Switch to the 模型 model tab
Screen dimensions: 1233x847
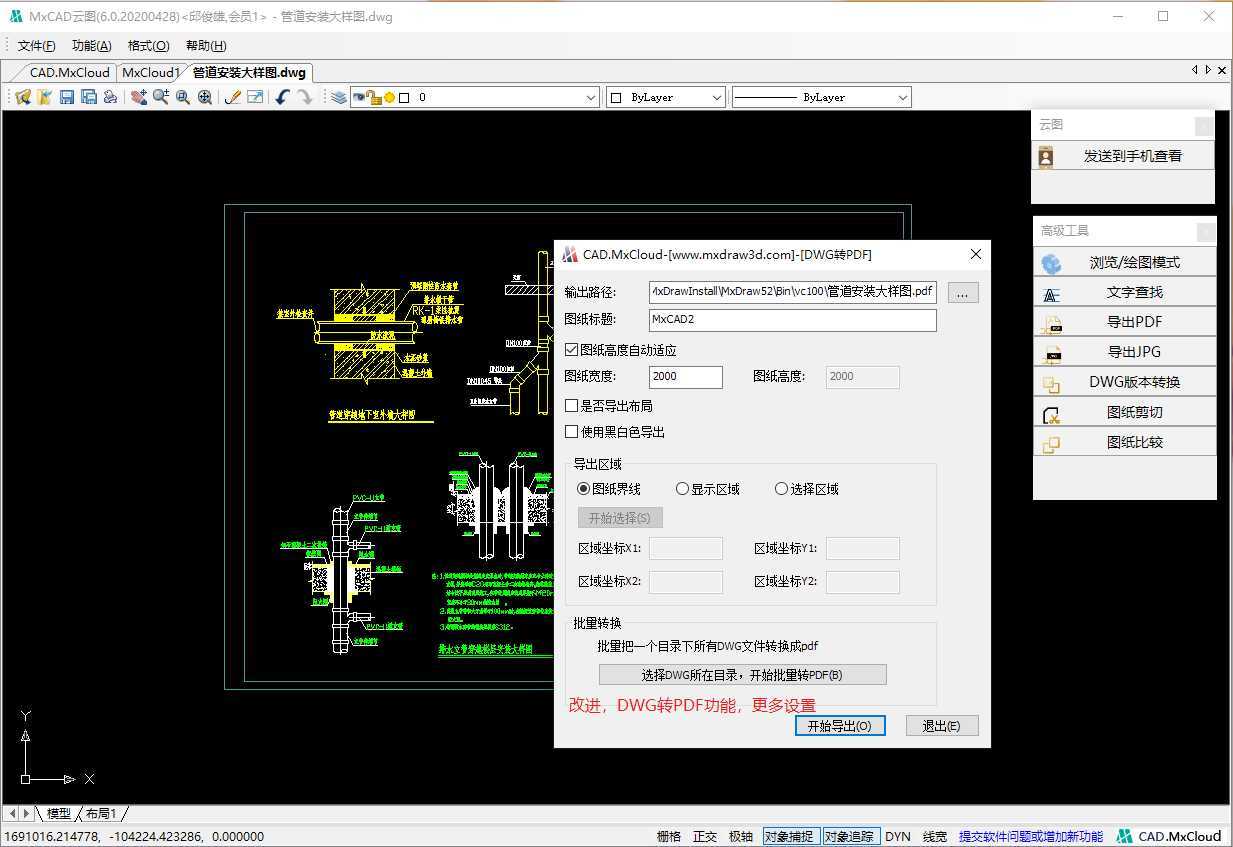(58, 814)
